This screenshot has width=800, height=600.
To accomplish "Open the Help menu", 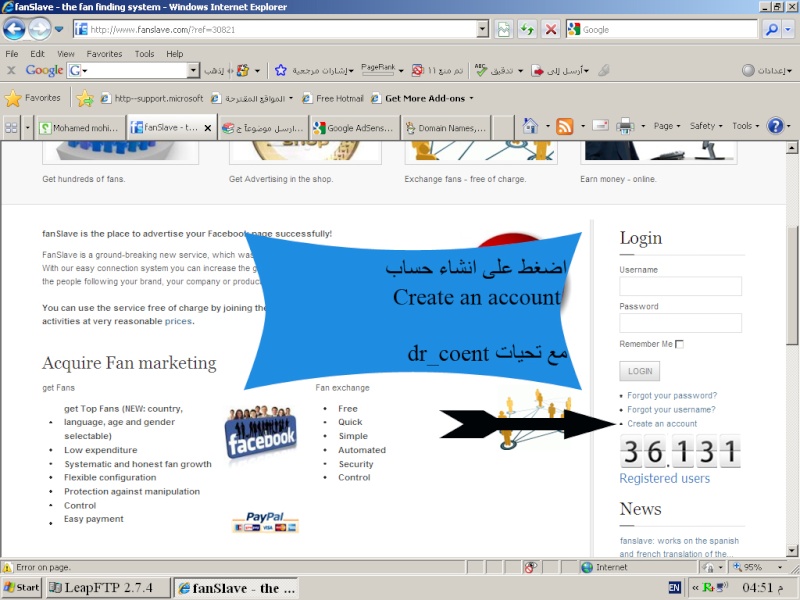I will 174,54.
